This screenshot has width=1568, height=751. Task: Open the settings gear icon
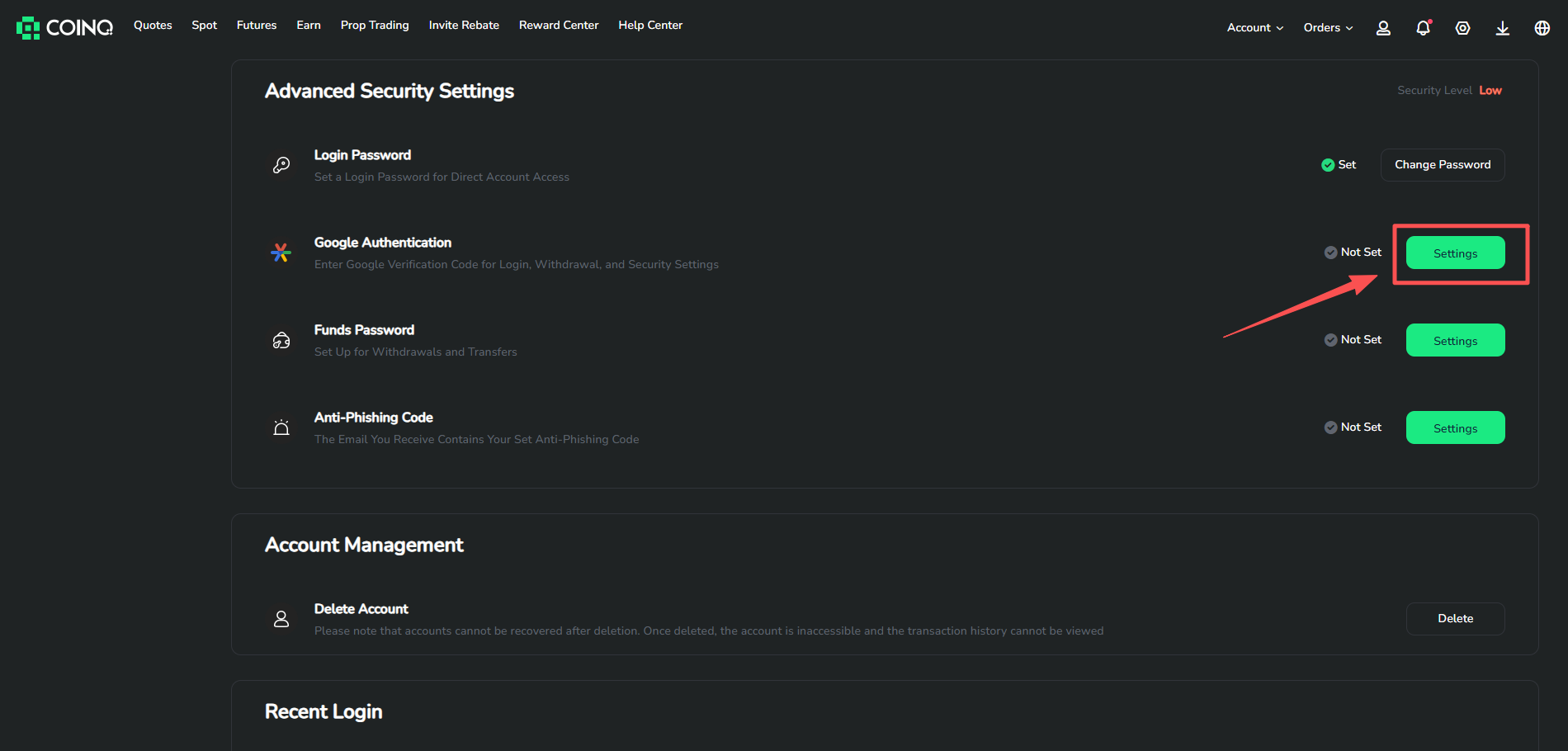pos(1462,27)
